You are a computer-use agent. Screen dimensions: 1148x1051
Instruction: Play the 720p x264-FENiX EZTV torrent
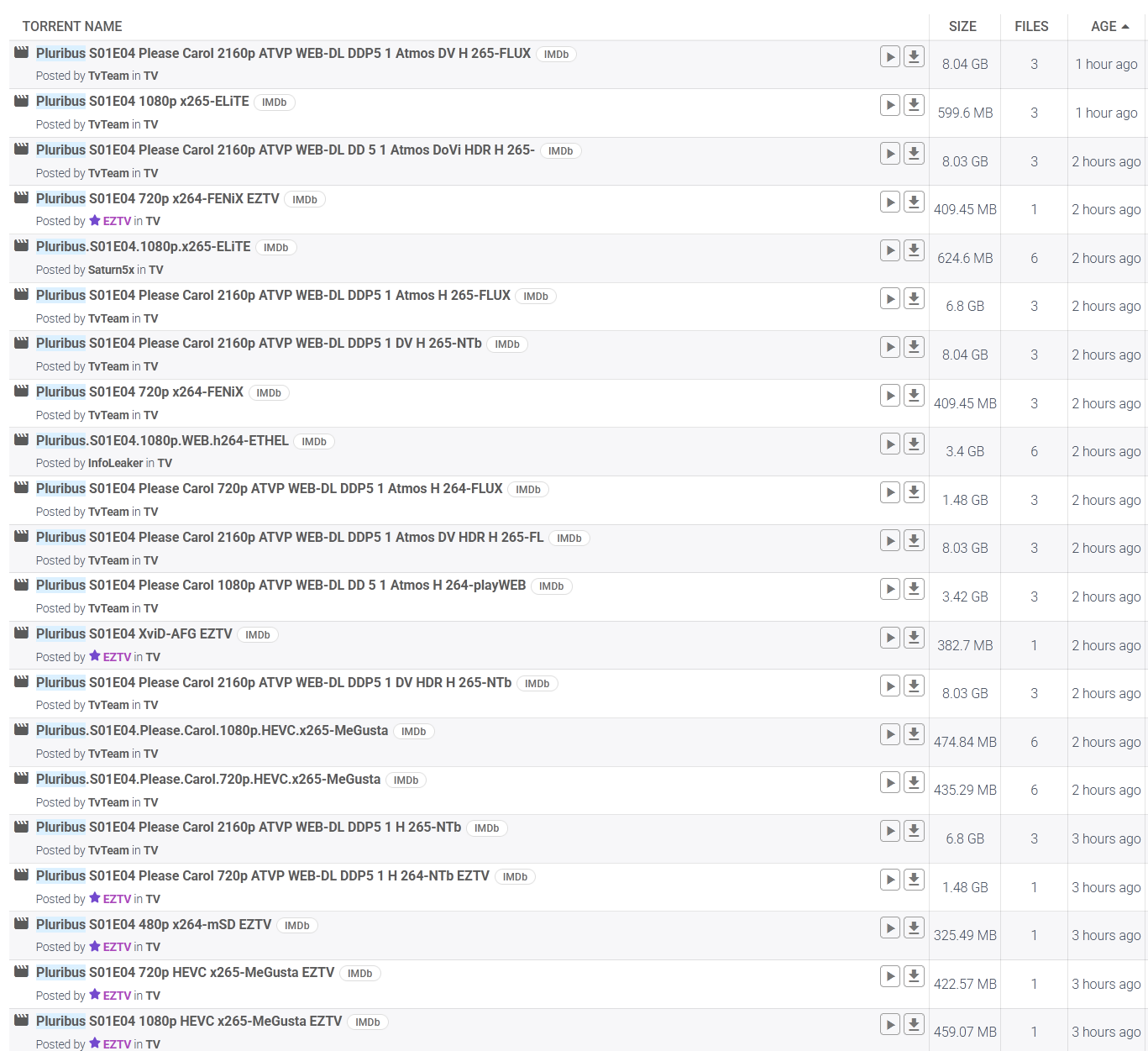tap(890, 202)
